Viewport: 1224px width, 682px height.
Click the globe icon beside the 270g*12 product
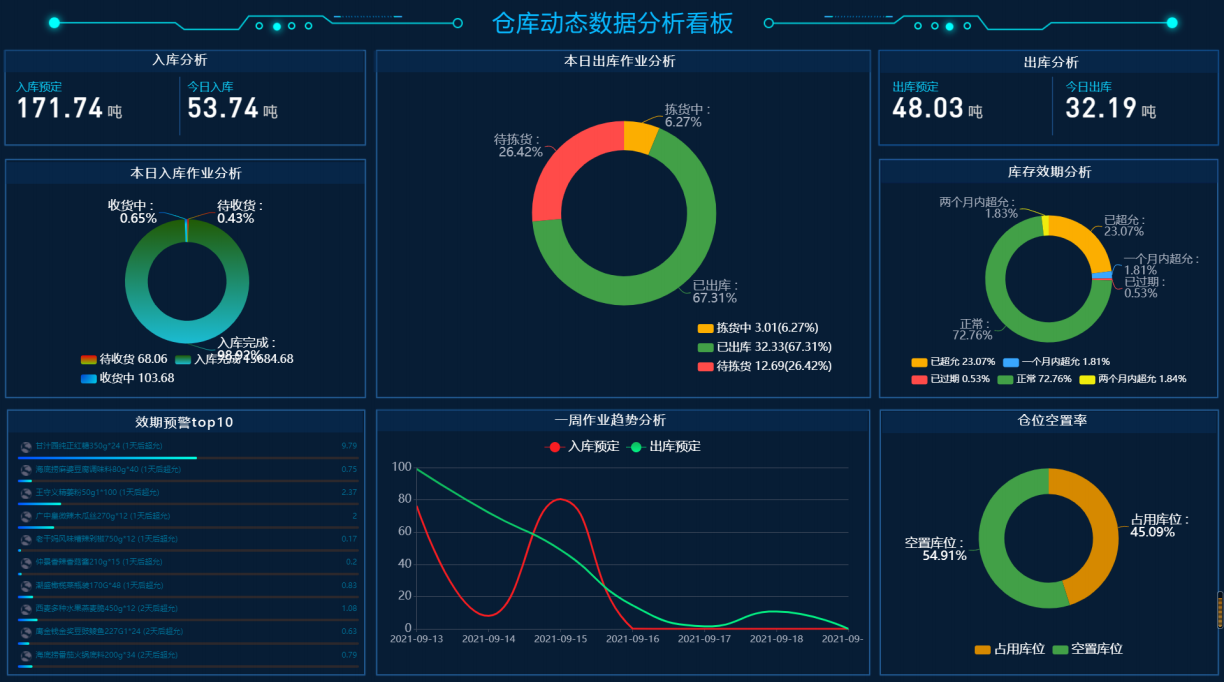pos(26,516)
